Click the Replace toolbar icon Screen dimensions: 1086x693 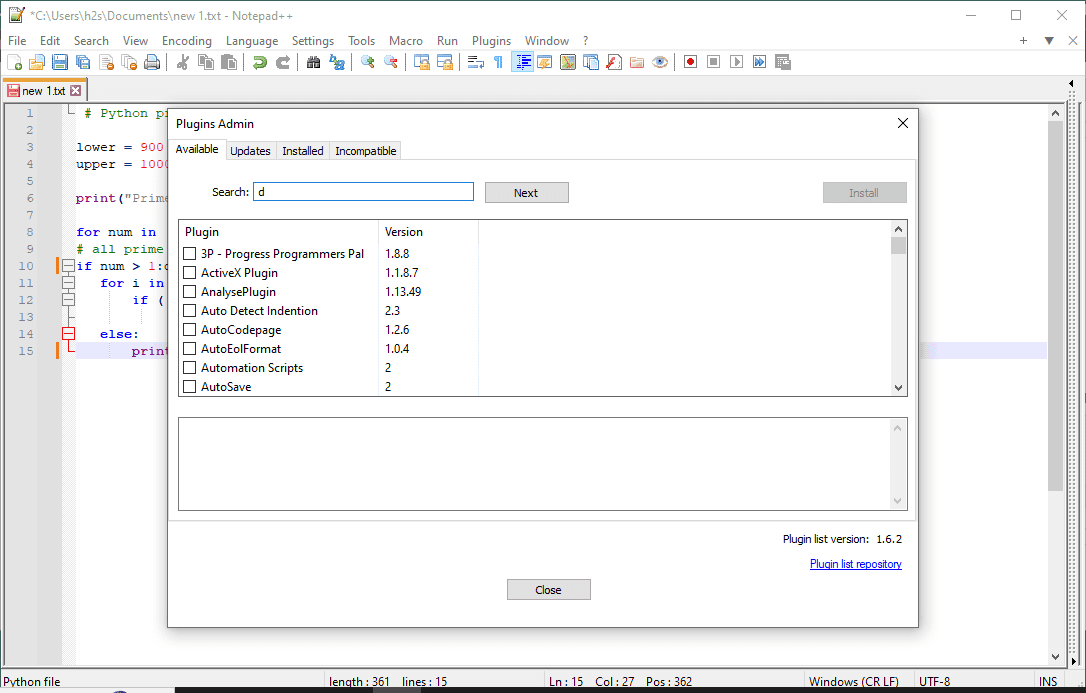click(x=337, y=62)
